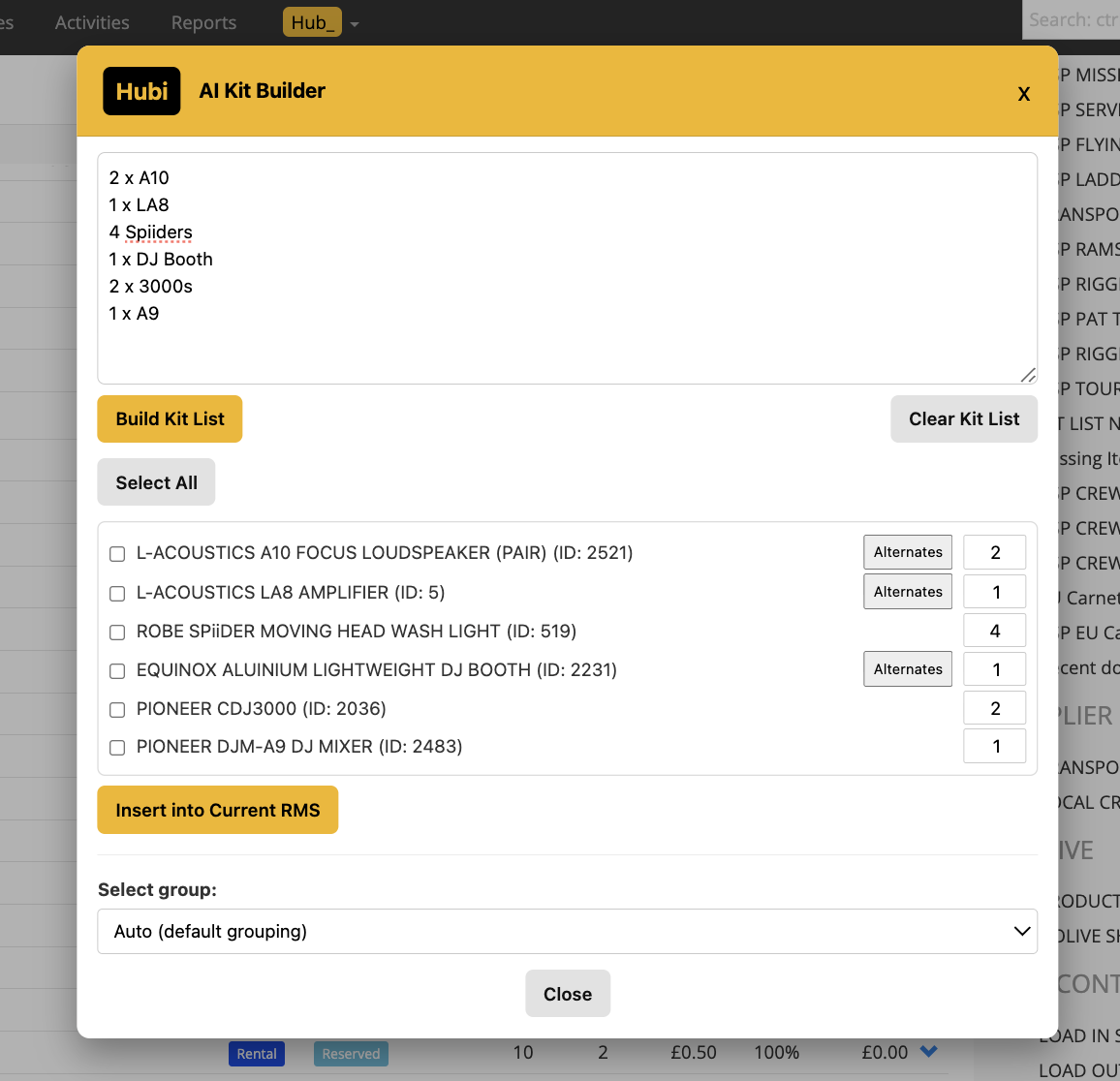Click the Rental tag in the background row
The width and height of the screenshot is (1120, 1081).
click(257, 1054)
